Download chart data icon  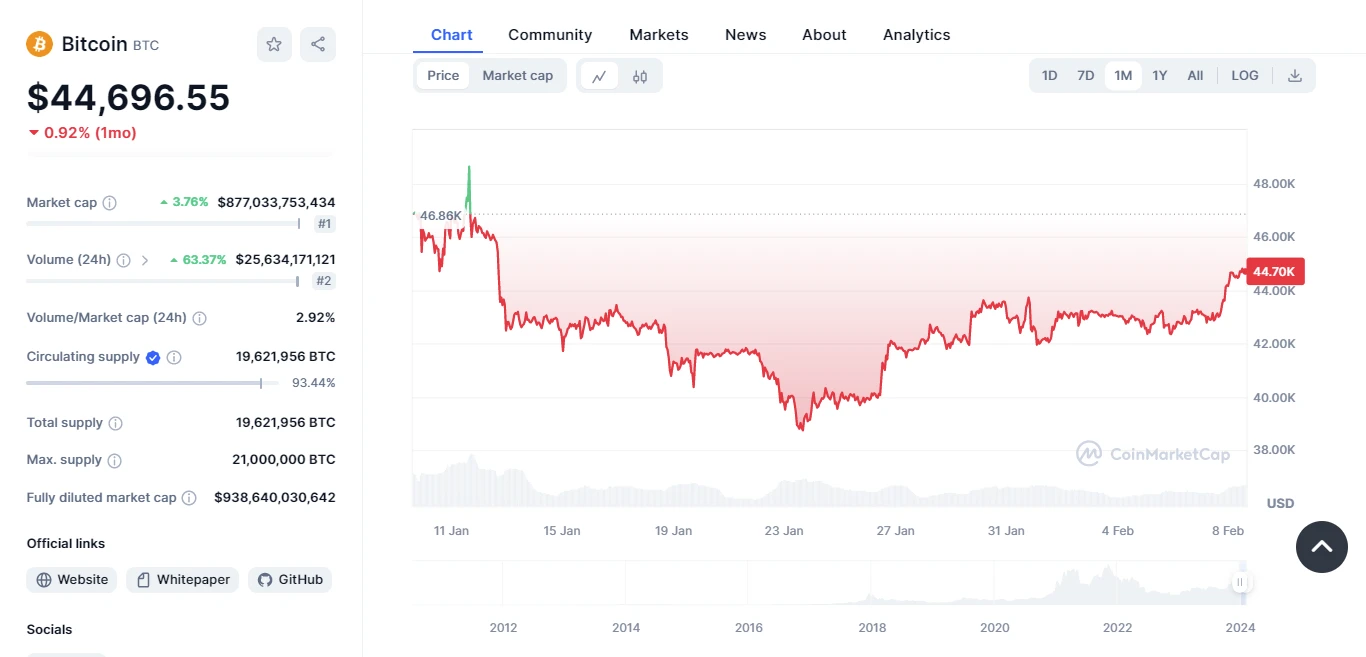pyautogui.click(x=1295, y=76)
